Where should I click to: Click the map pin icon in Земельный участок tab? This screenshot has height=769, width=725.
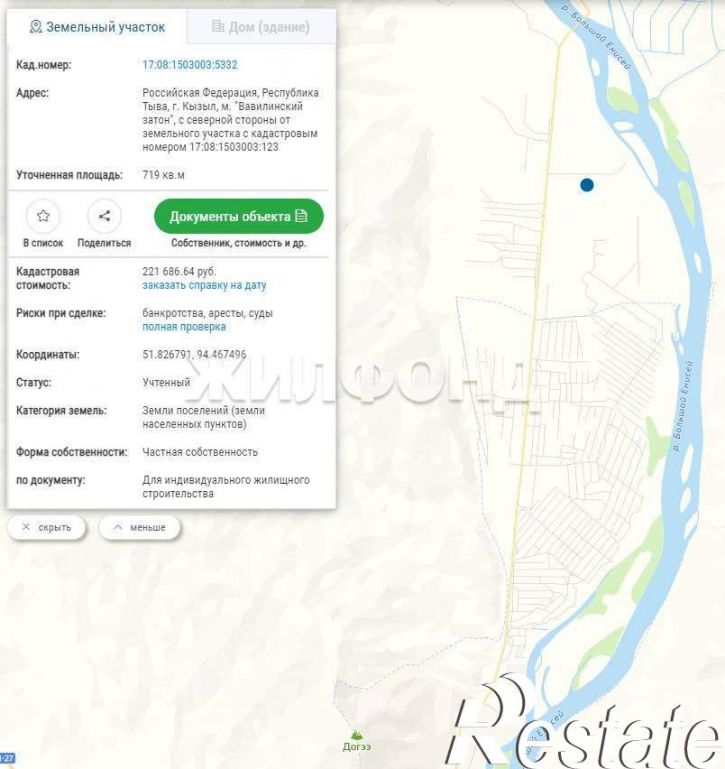tap(35, 26)
